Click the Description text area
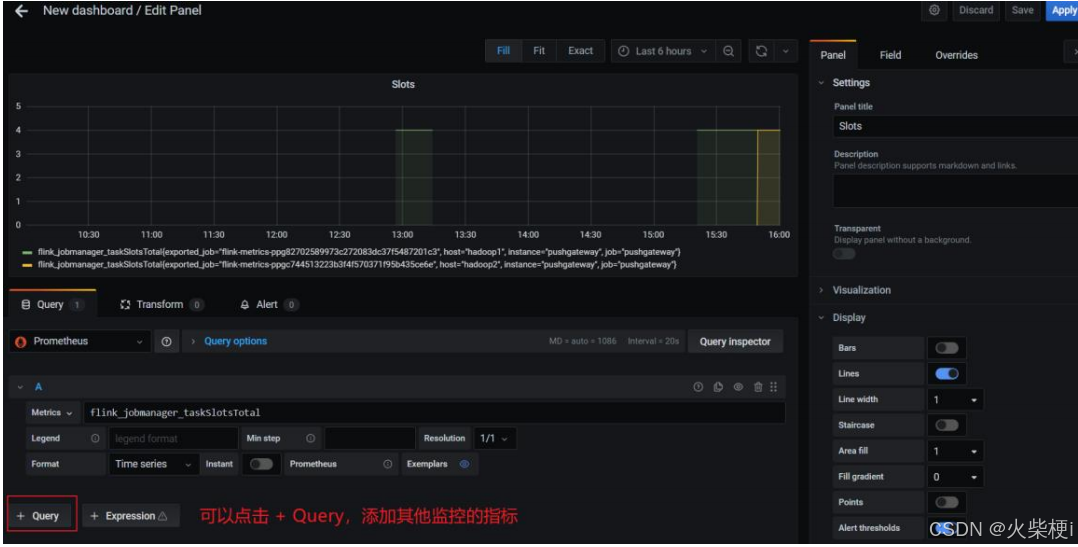This screenshot has width=1078, height=547. coord(956,190)
